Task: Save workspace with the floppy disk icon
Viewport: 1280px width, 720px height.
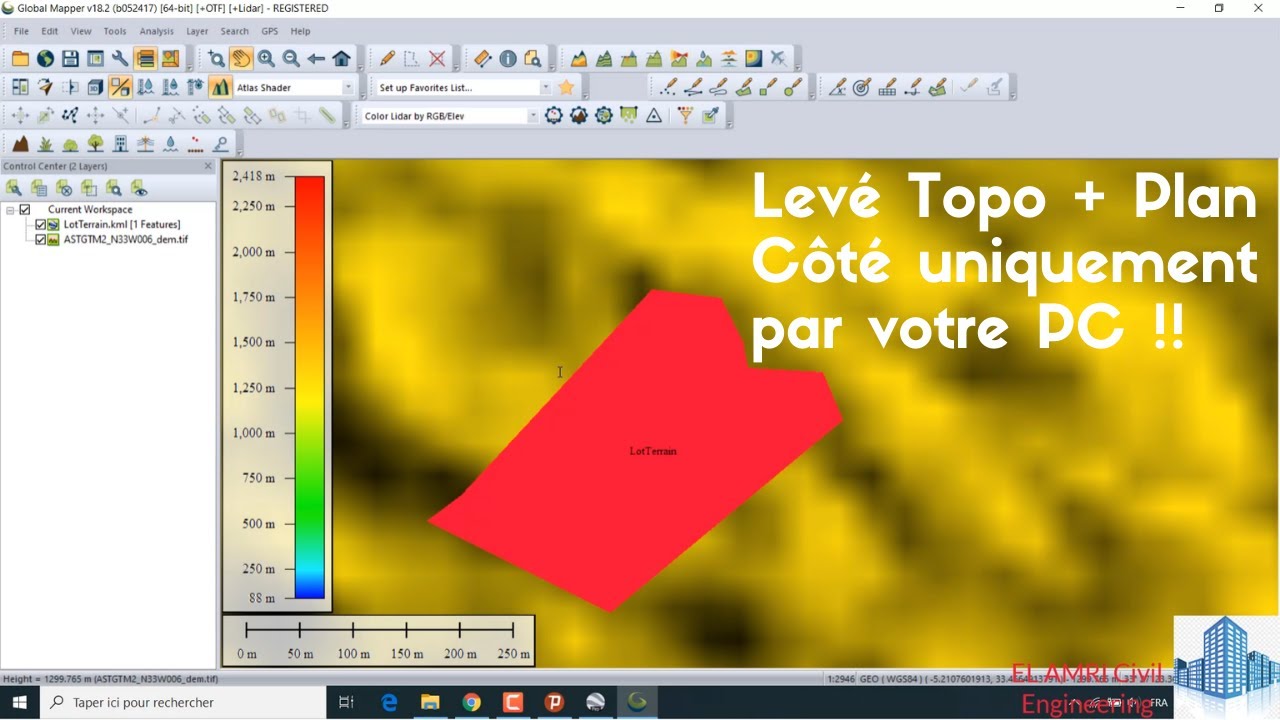Action: pyautogui.click(x=70, y=59)
